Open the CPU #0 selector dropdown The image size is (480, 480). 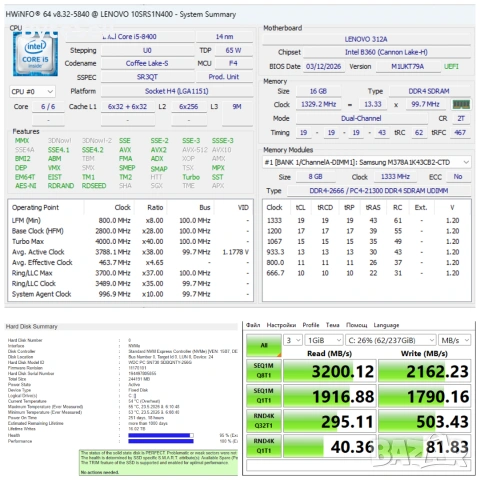(x=32, y=92)
